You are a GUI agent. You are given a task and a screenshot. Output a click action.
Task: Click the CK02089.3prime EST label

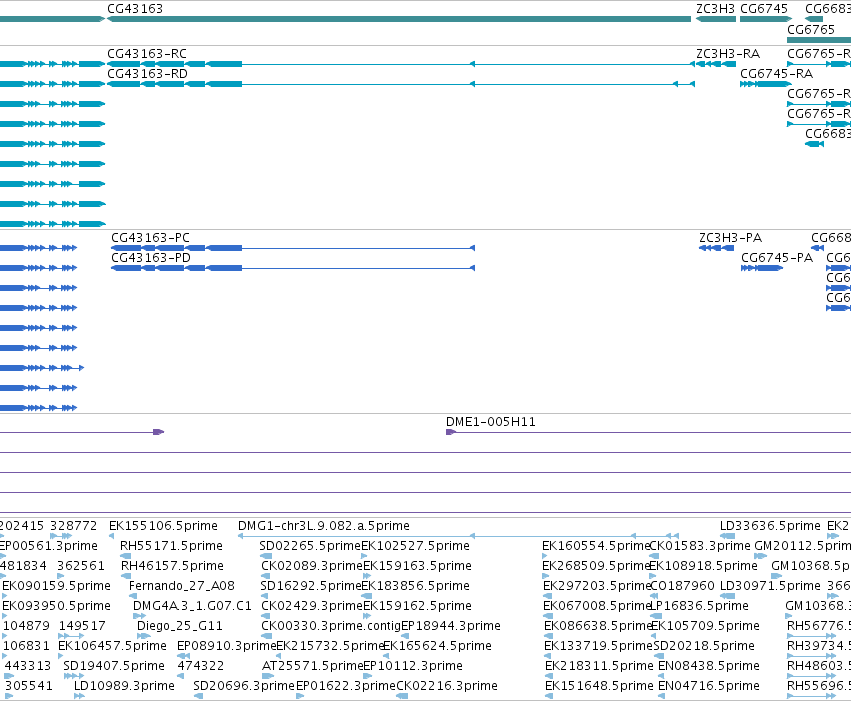click(312, 566)
